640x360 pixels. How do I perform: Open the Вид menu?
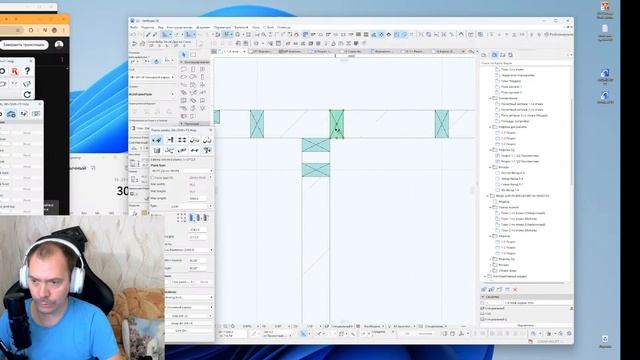point(160,27)
